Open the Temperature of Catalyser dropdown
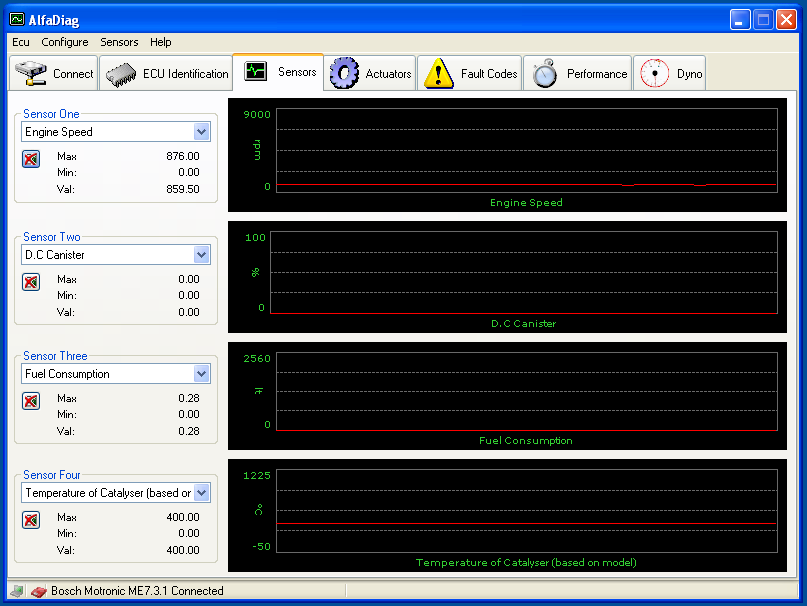 (202, 493)
